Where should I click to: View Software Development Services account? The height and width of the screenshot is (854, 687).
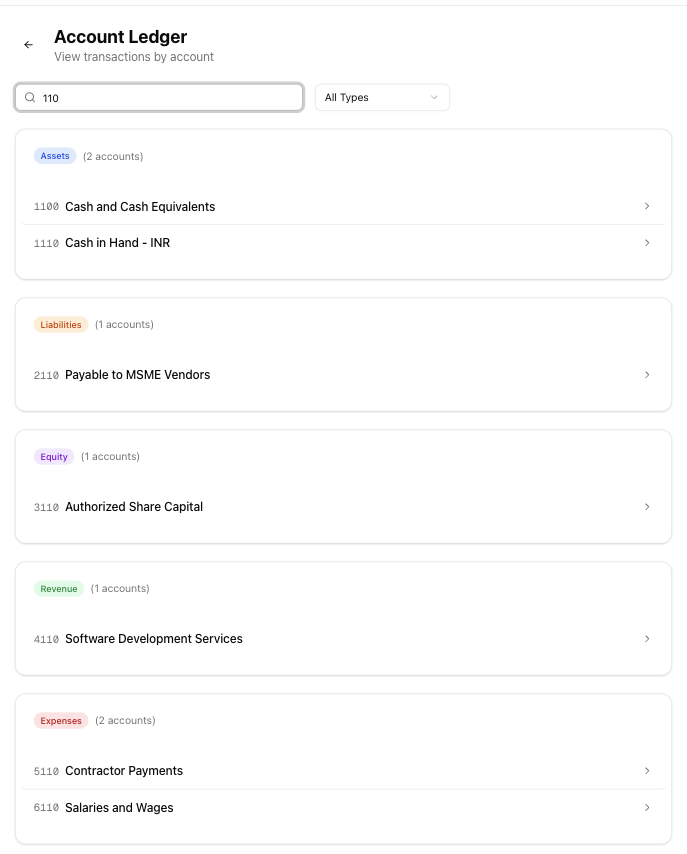tap(154, 639)
